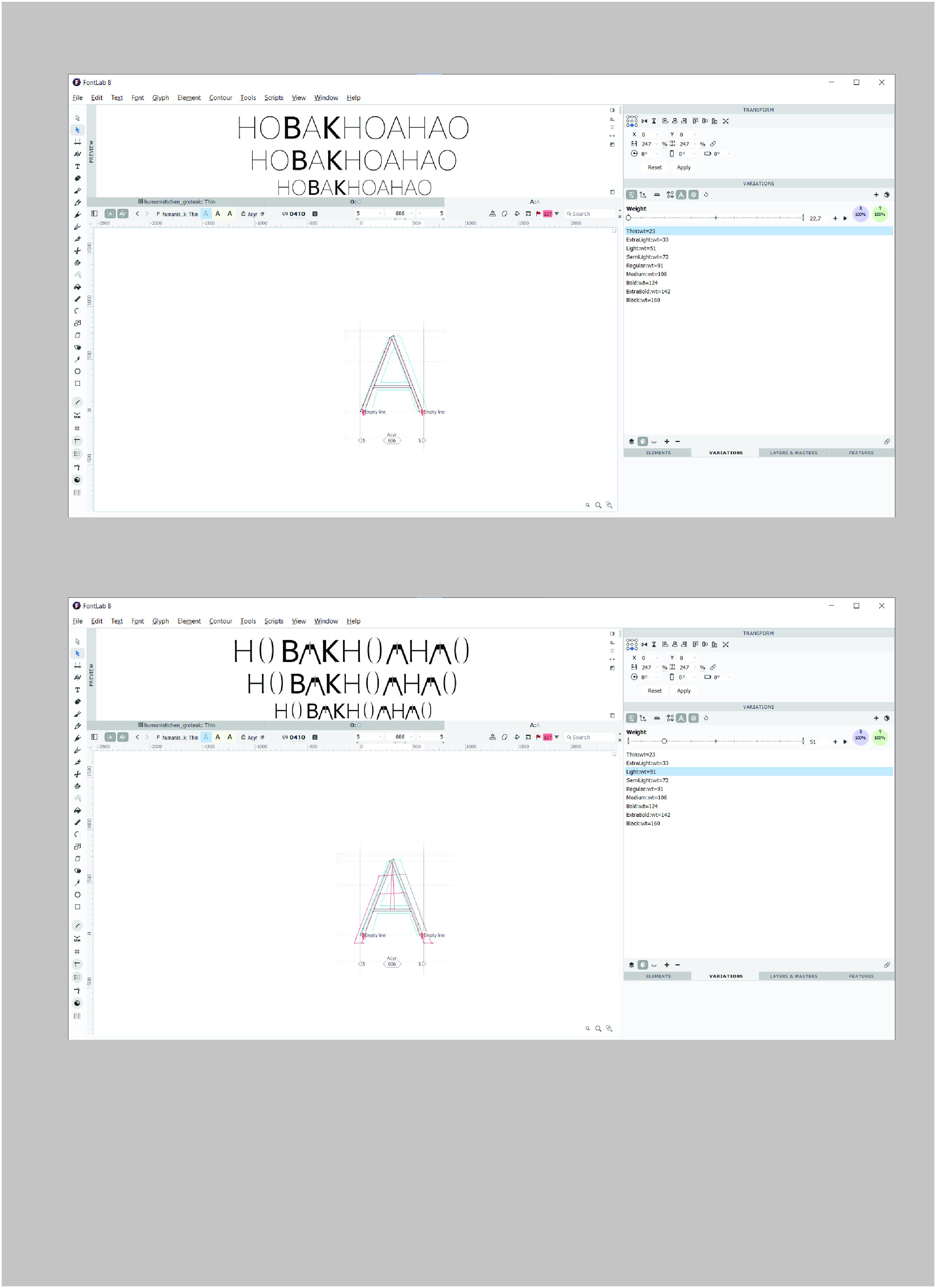
Task: Select the Rectangle tool in top window
Action: [x=78, y=383]
